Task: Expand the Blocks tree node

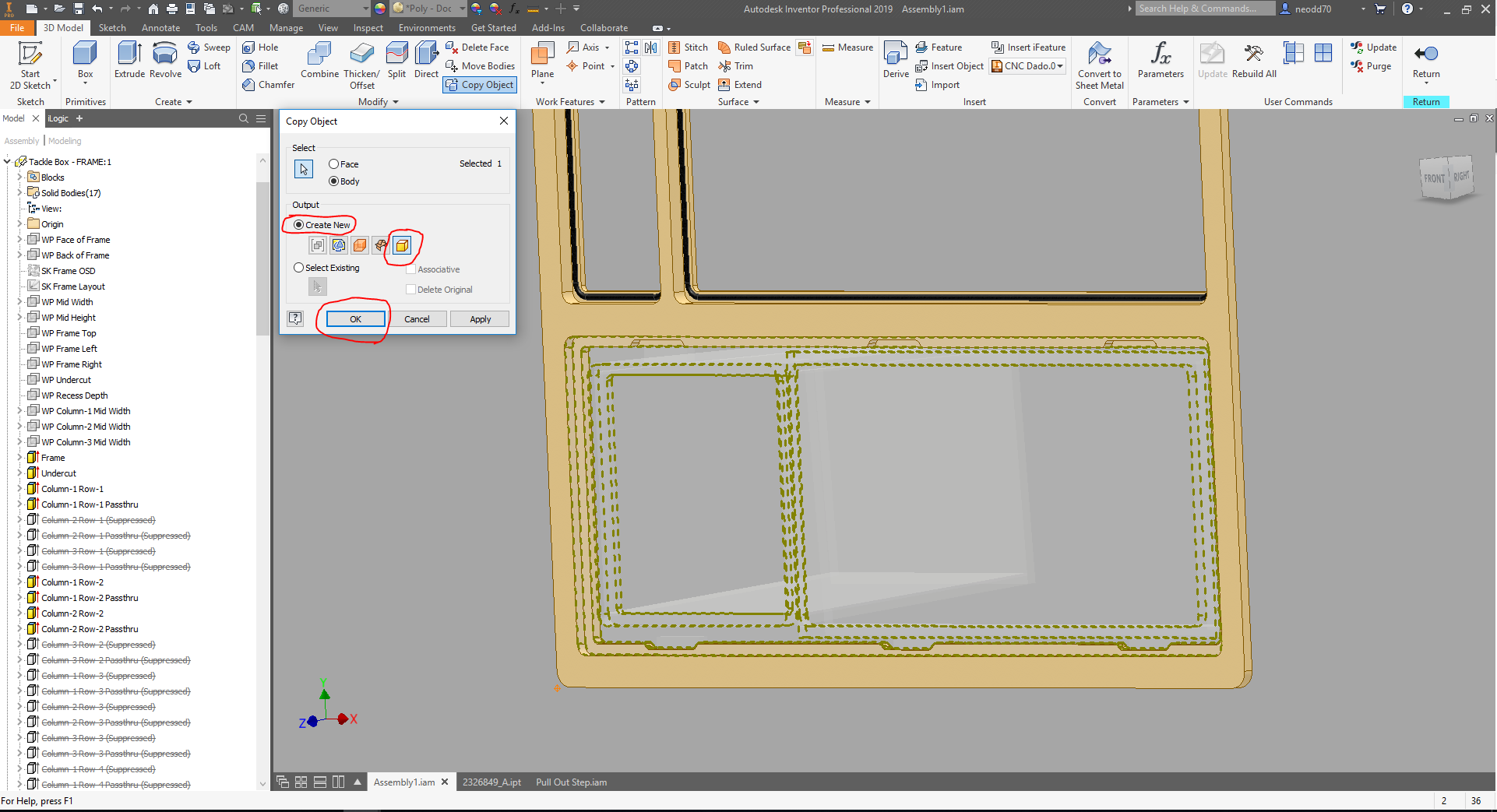Action: (19, 178)
